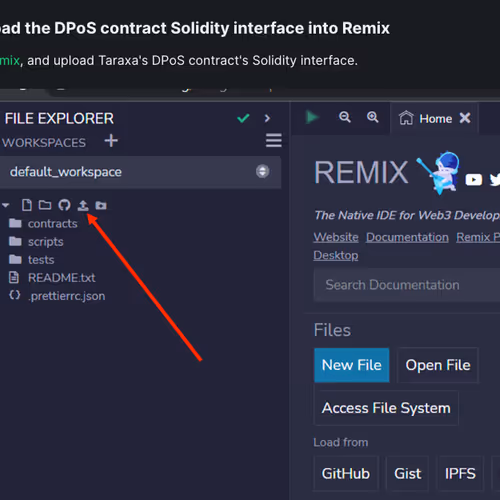Load from GitHub
Viewport: 500px width, 500px height.
(346, 473)
